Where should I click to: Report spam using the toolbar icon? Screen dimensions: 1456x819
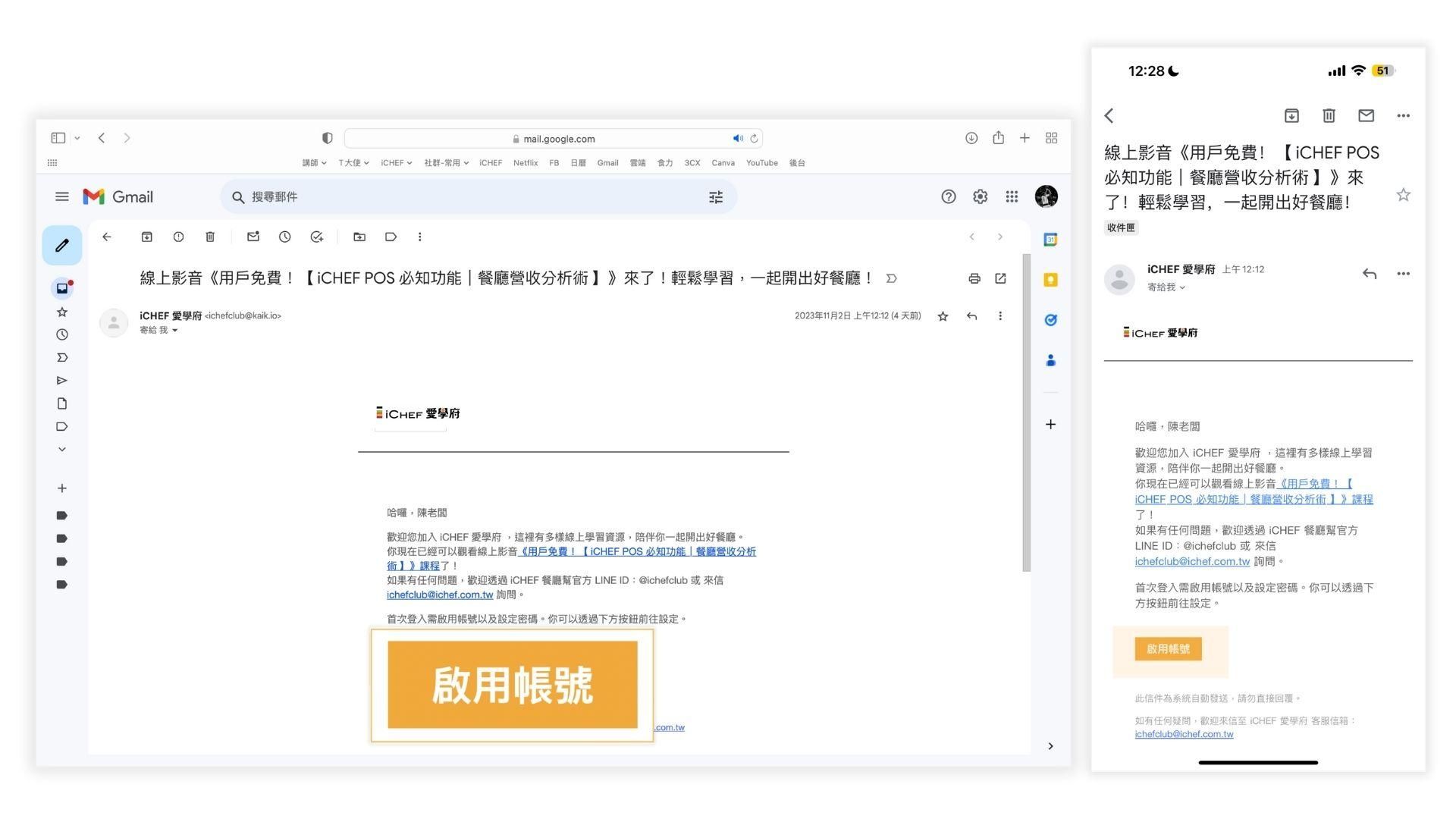pyautogui.click(x=178, y=237)
